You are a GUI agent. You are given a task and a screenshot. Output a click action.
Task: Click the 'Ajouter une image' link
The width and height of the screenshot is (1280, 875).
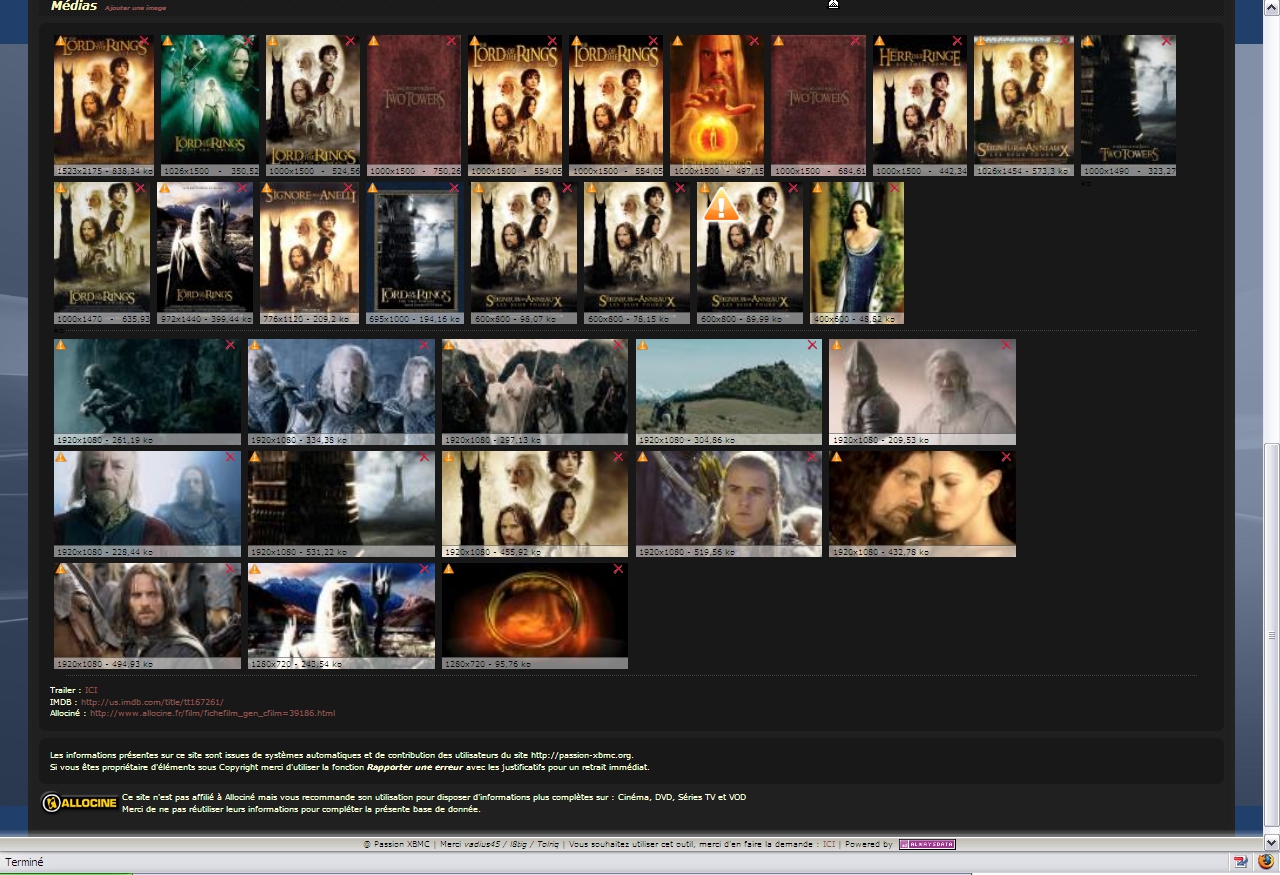pos(136,8)
